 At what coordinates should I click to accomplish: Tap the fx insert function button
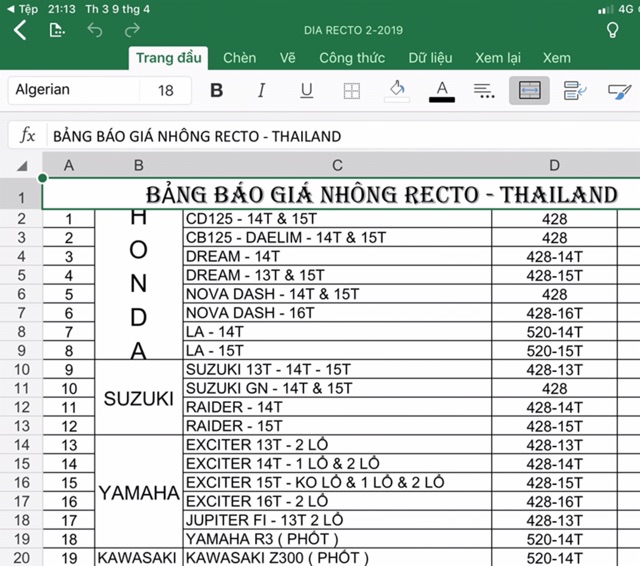pos(27,135)
